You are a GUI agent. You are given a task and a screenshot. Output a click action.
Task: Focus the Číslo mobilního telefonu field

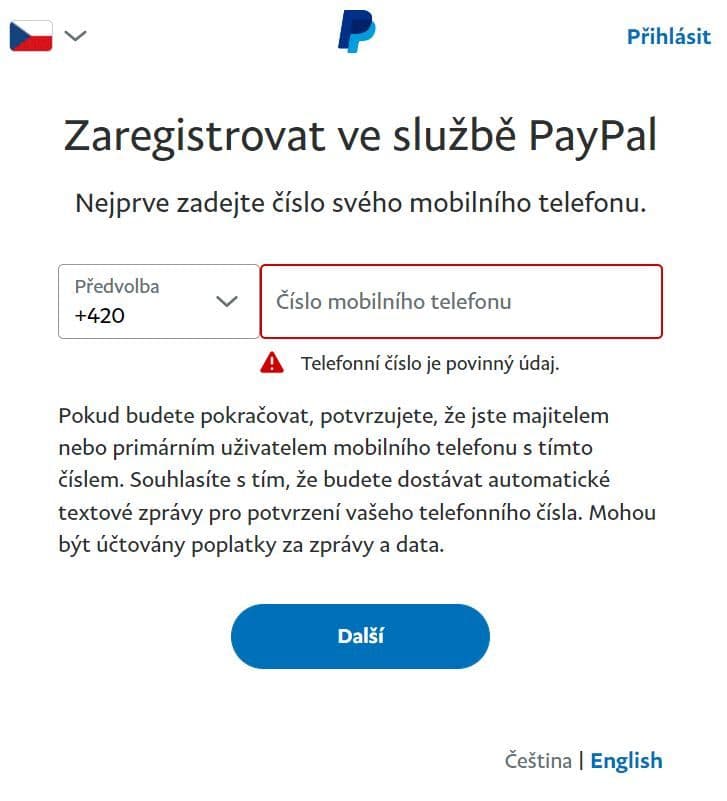[x=461, y=301]
